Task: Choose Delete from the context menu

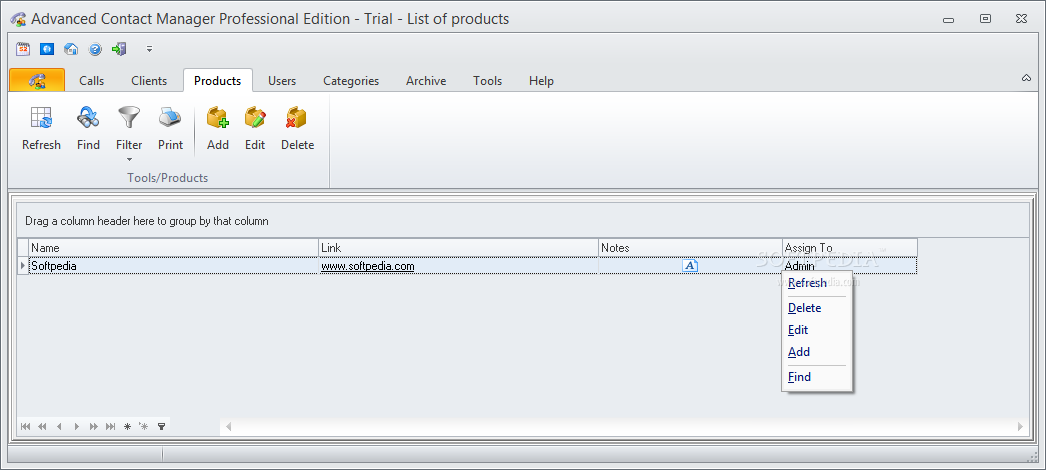Action: [x=805, y=308]
